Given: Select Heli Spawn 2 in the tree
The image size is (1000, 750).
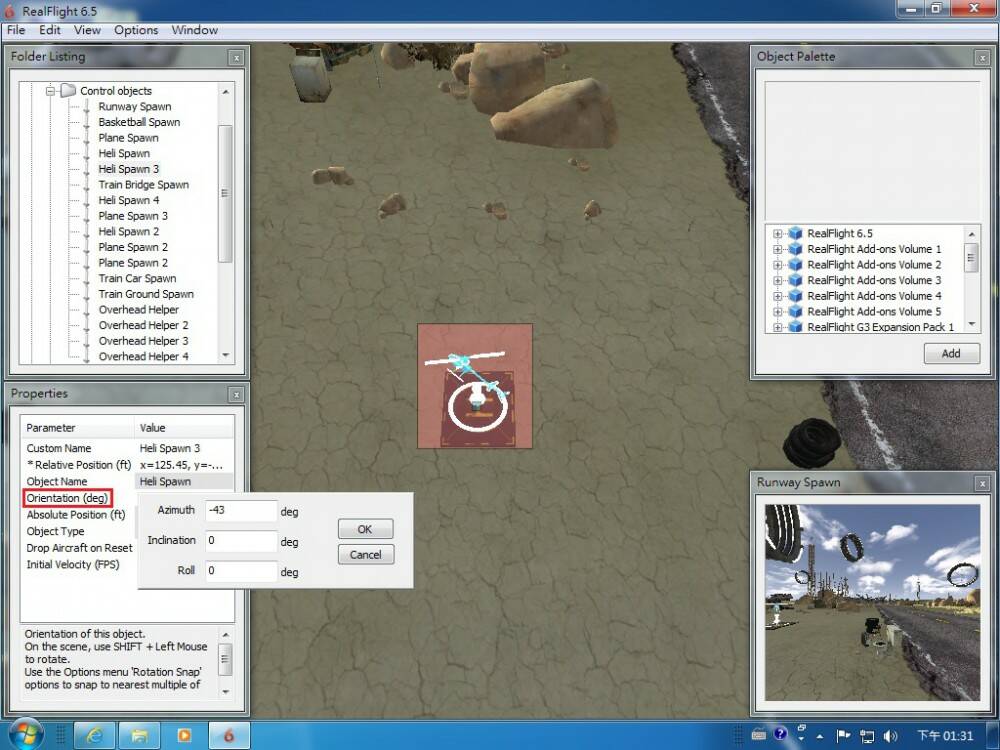Looking at the screenshot, I should coord(129,232).
